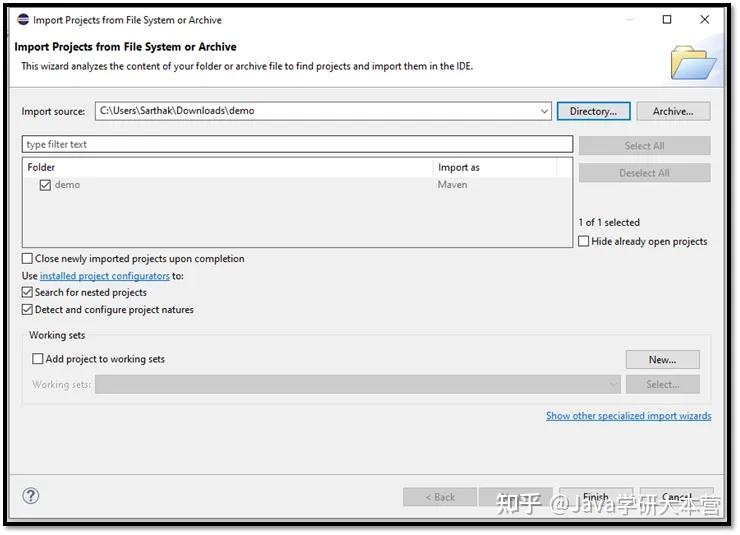Viewport: 740px width, 535px height.
Task: Expand the Import source dropdown arrow
Action: coord(544,111)
